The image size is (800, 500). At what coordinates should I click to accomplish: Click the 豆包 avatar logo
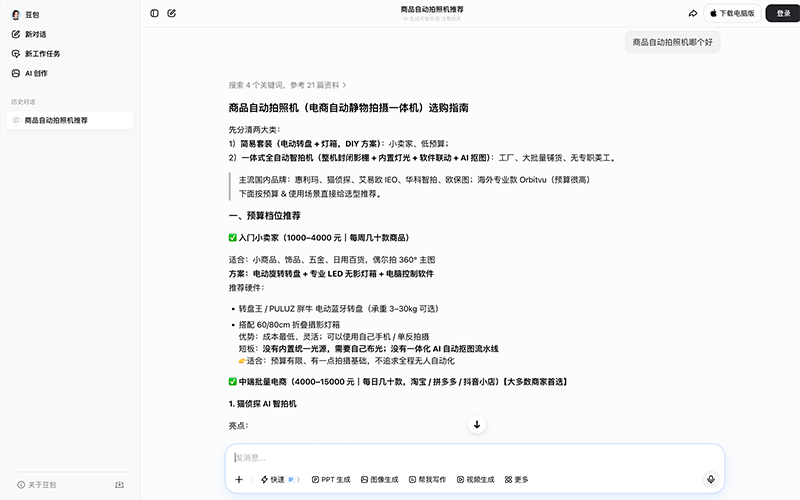pos(16,15)
